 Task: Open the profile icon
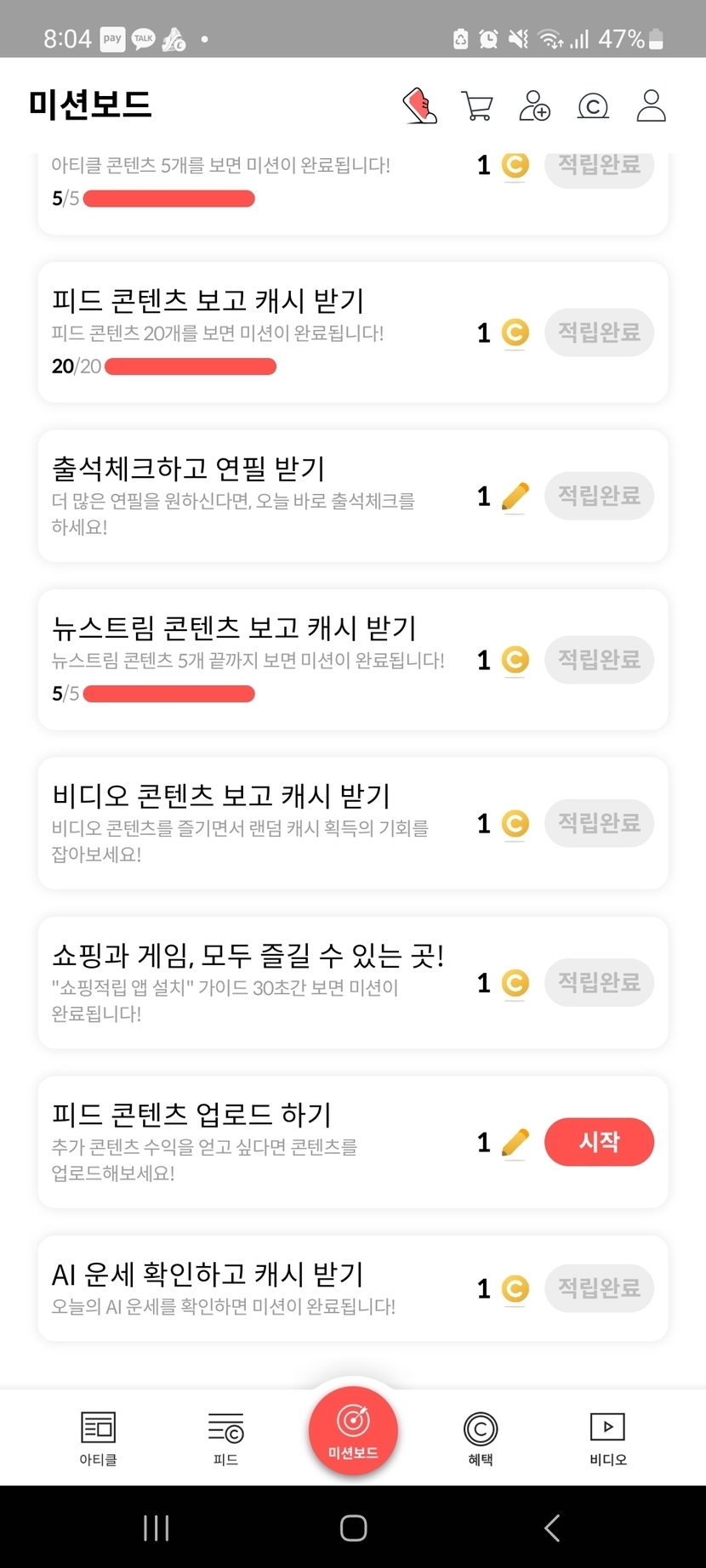pyautogui.click(x=651, y=106)
